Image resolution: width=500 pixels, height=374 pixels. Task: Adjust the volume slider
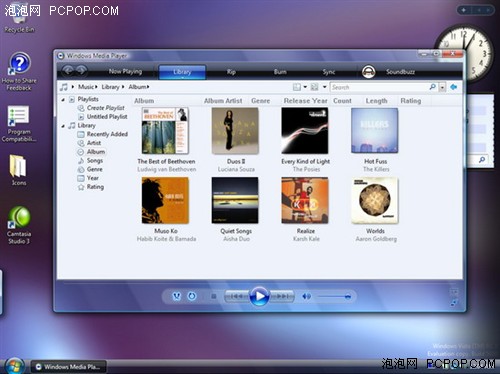[334, 296]
